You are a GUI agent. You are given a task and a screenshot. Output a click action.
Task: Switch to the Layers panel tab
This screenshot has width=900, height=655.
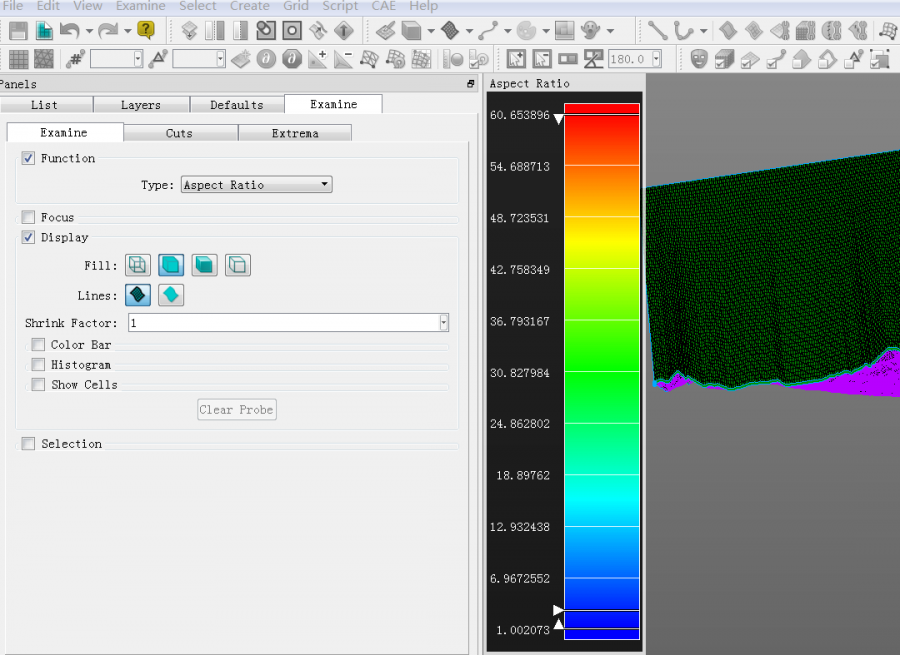(x=140, y=105)
